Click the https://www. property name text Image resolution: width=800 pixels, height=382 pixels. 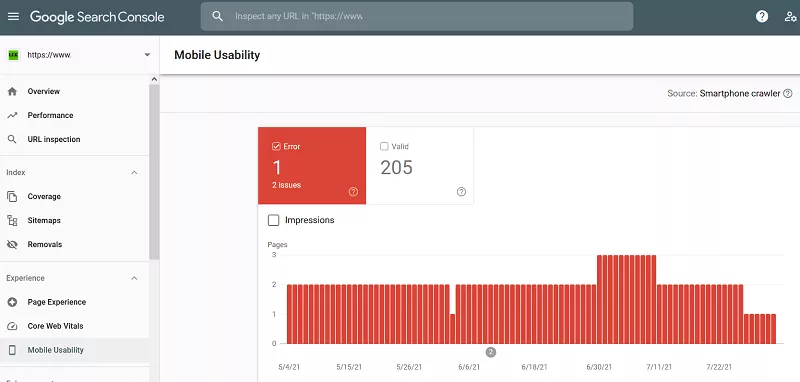point(49,55)
